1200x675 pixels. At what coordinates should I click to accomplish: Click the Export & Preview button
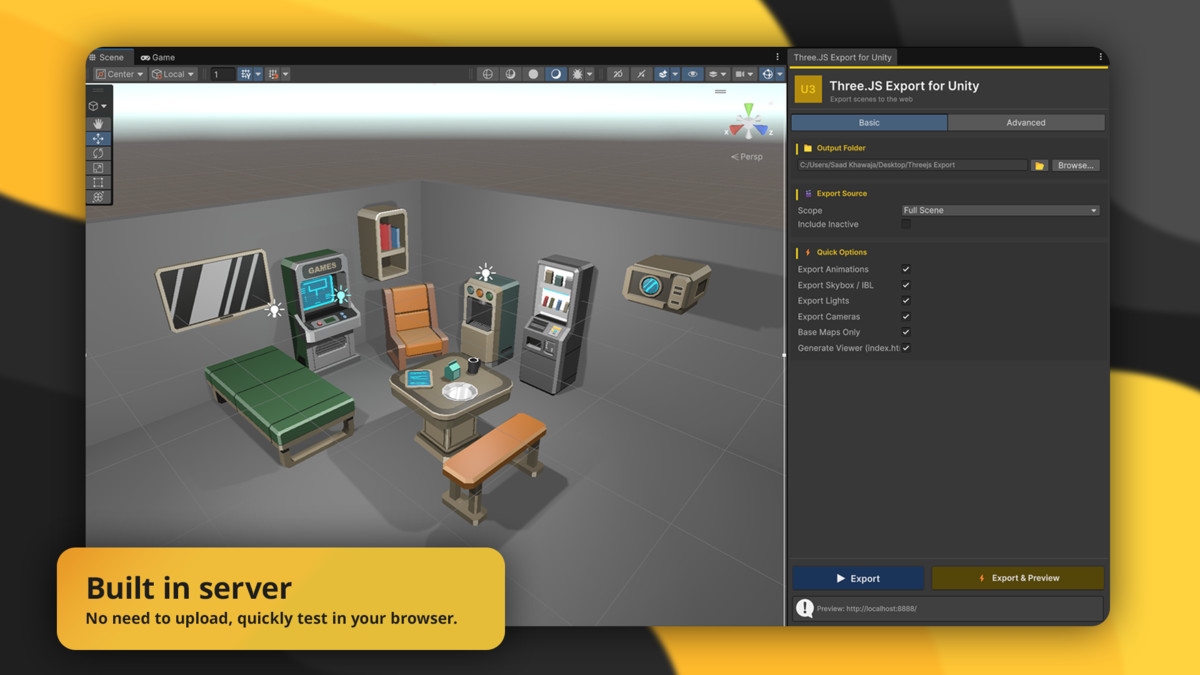pyautogui.click(x=1018, y=578)
